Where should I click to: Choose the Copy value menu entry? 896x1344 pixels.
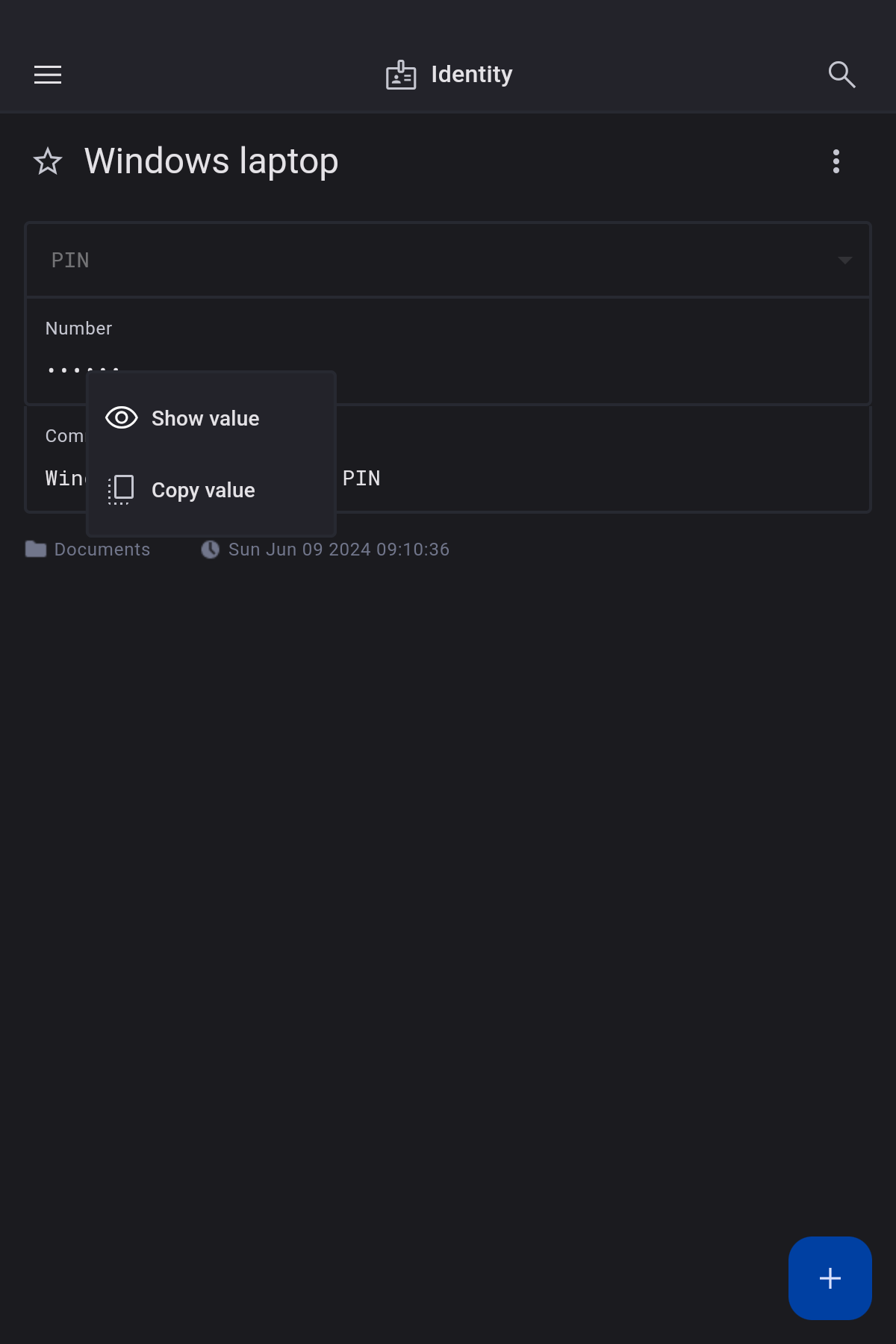coord(203,491)
